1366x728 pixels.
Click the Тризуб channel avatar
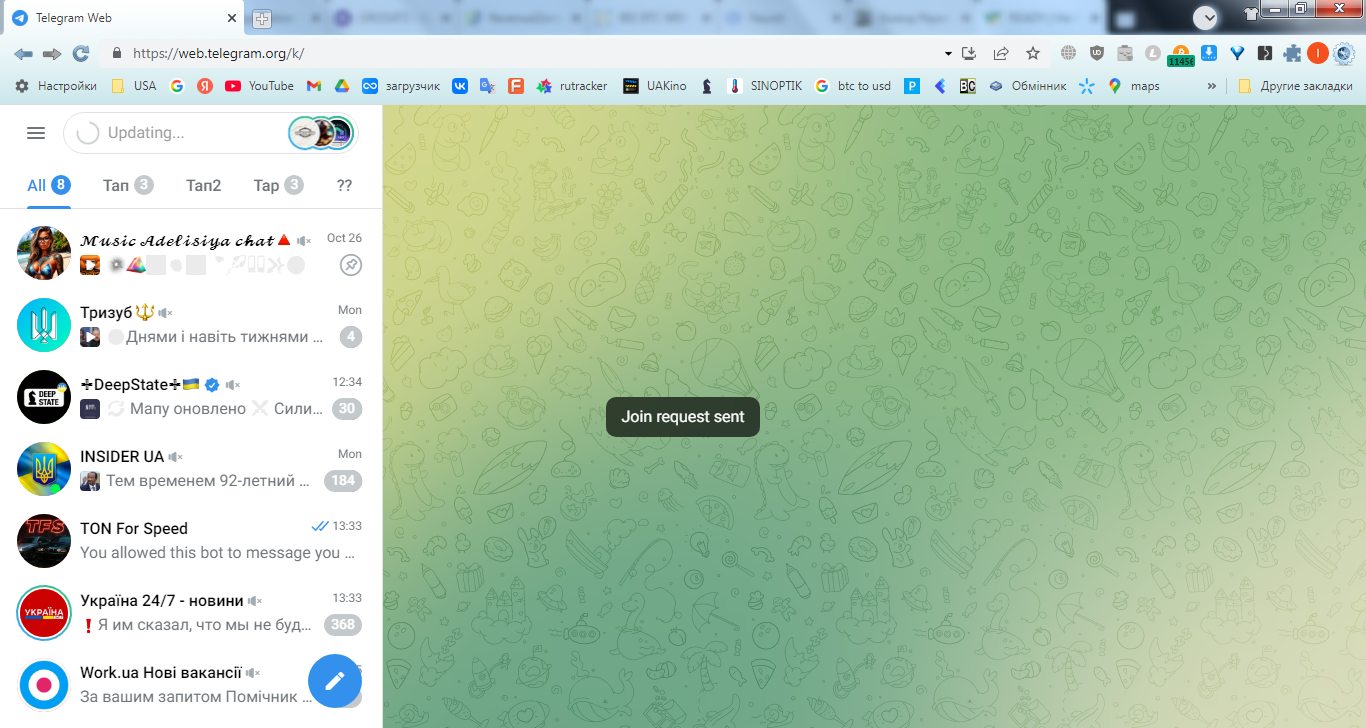pos(44,325)
